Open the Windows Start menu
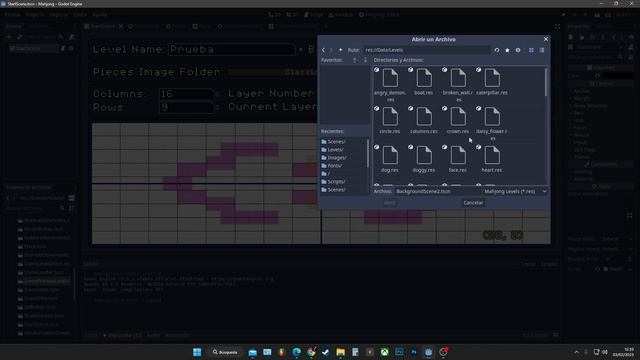 (197, 352)
